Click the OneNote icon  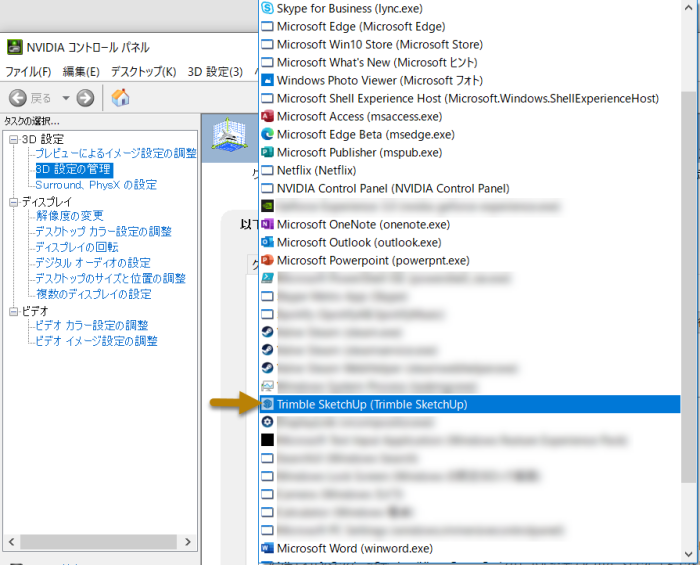[x=267, y=224]
